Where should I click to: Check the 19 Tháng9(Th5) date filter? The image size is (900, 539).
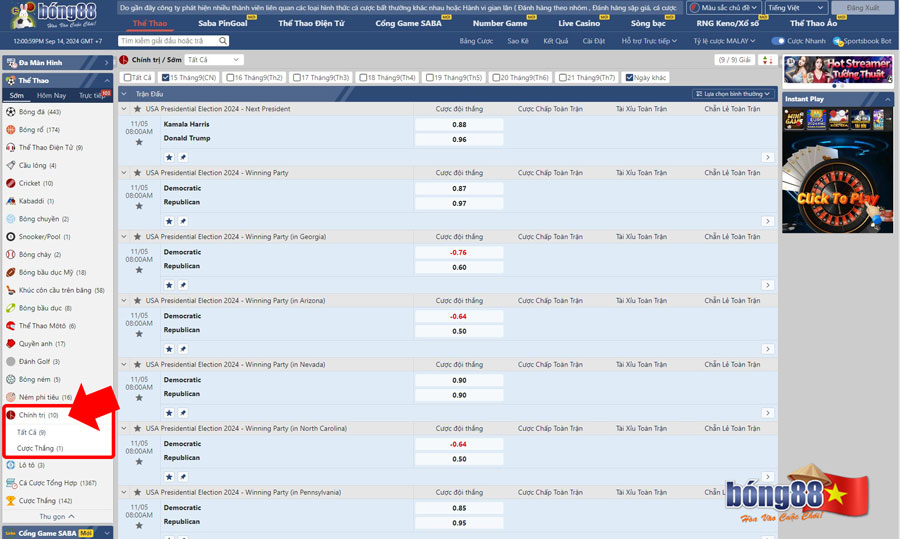pos(429,77)
